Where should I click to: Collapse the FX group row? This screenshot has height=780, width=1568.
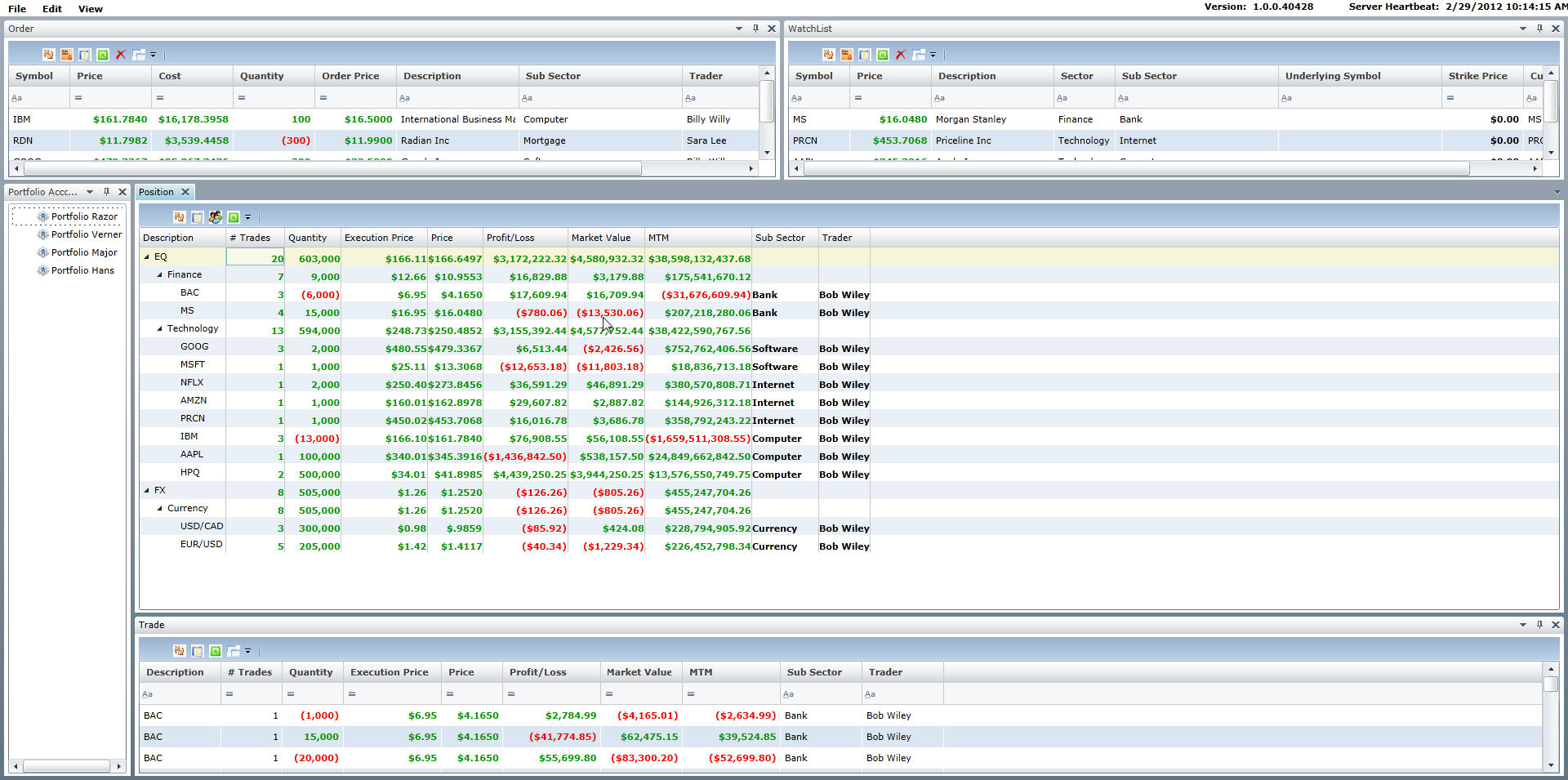[x=147, y=490]
